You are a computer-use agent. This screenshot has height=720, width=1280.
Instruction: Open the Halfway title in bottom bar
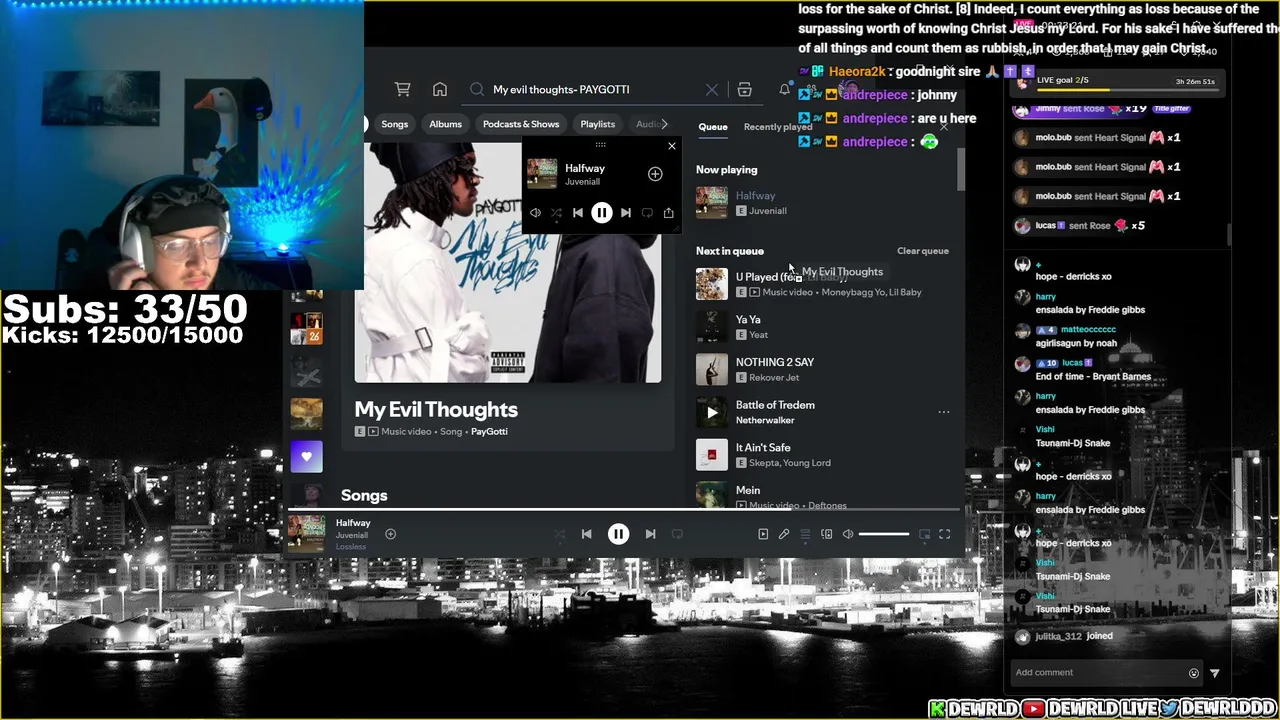[x=353, y=523]
